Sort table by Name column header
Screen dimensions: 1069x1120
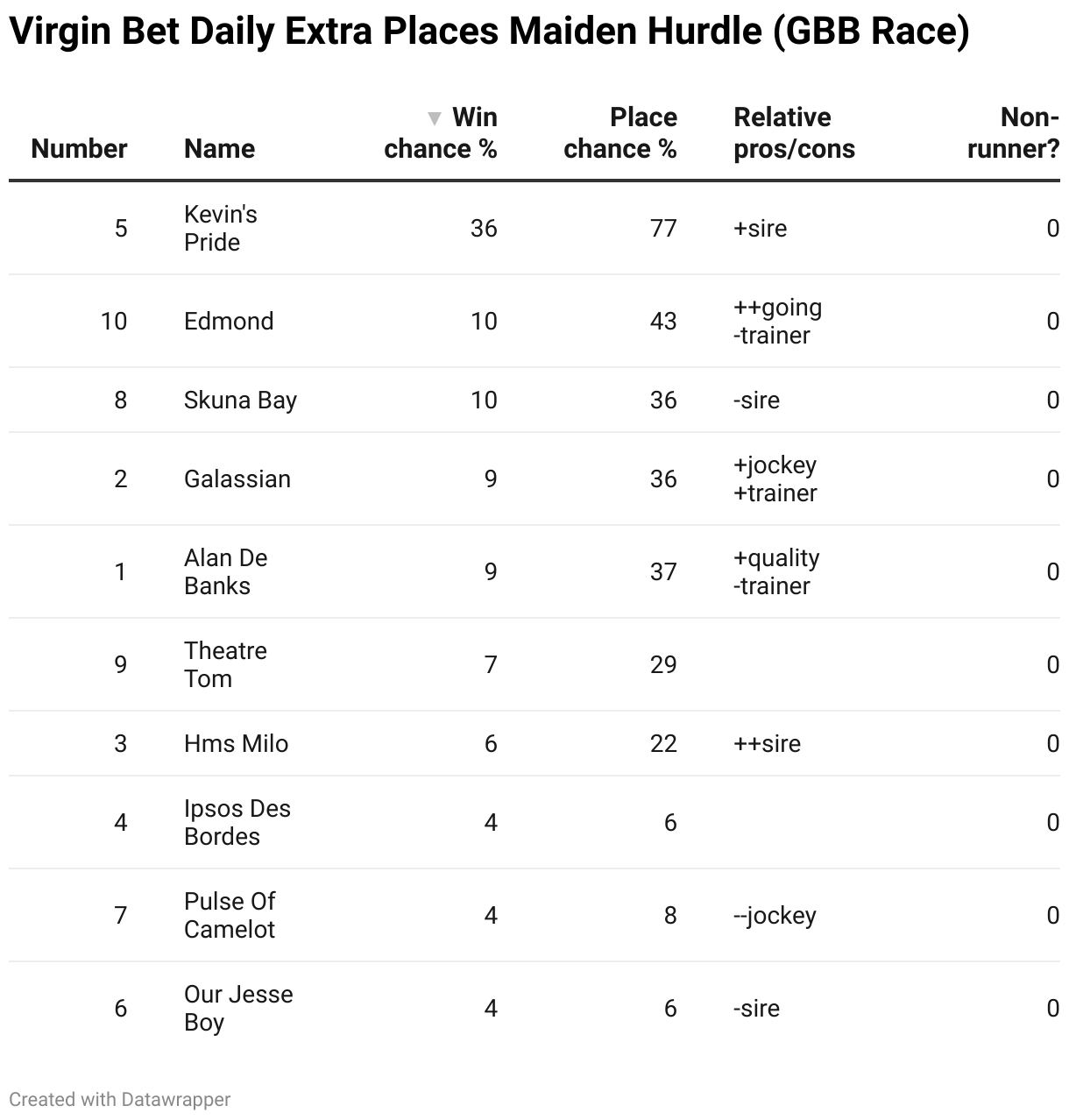pyautogui.click(x=219, y=149)
